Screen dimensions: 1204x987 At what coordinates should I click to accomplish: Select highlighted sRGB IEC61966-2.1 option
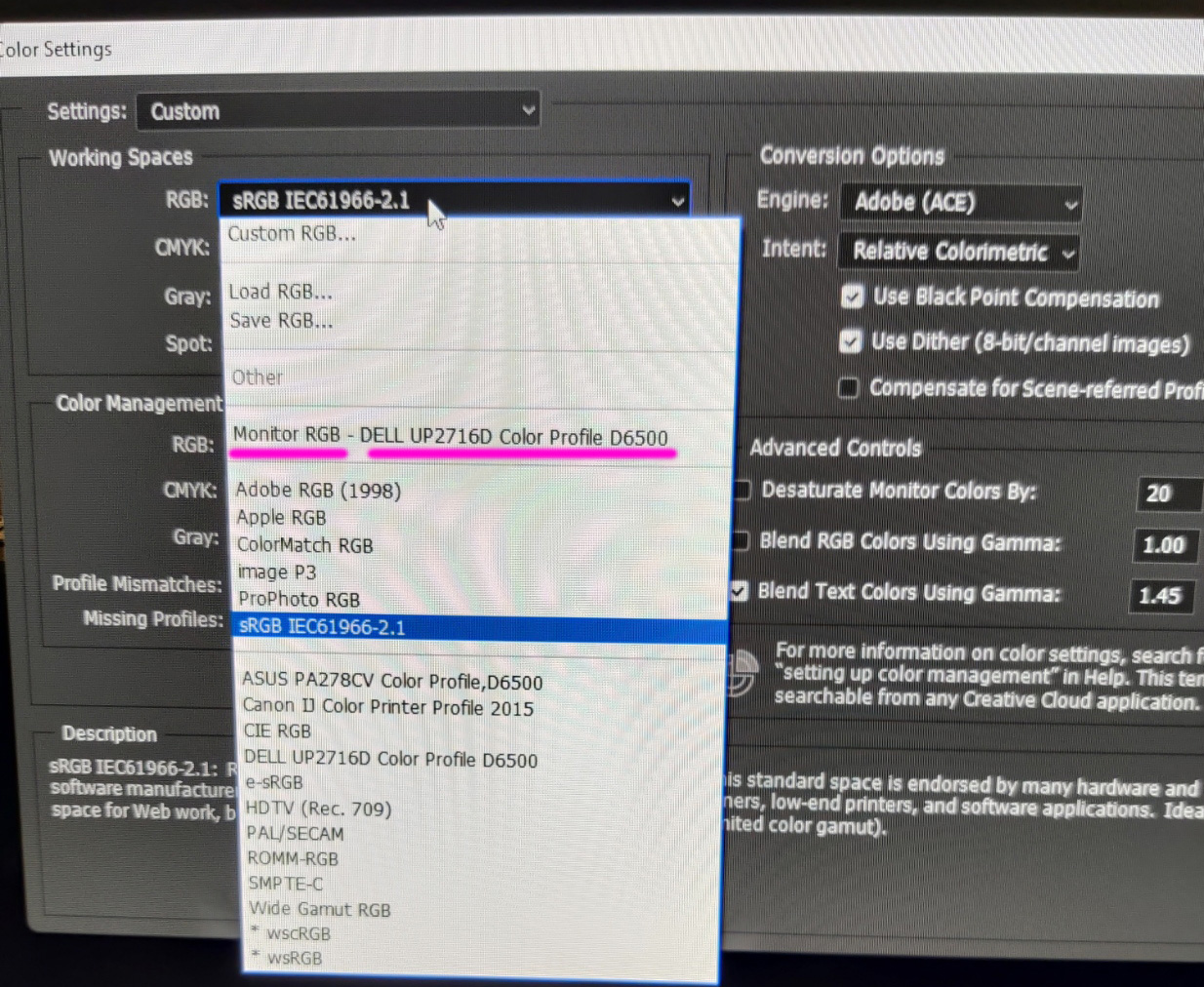click(481, 627)
